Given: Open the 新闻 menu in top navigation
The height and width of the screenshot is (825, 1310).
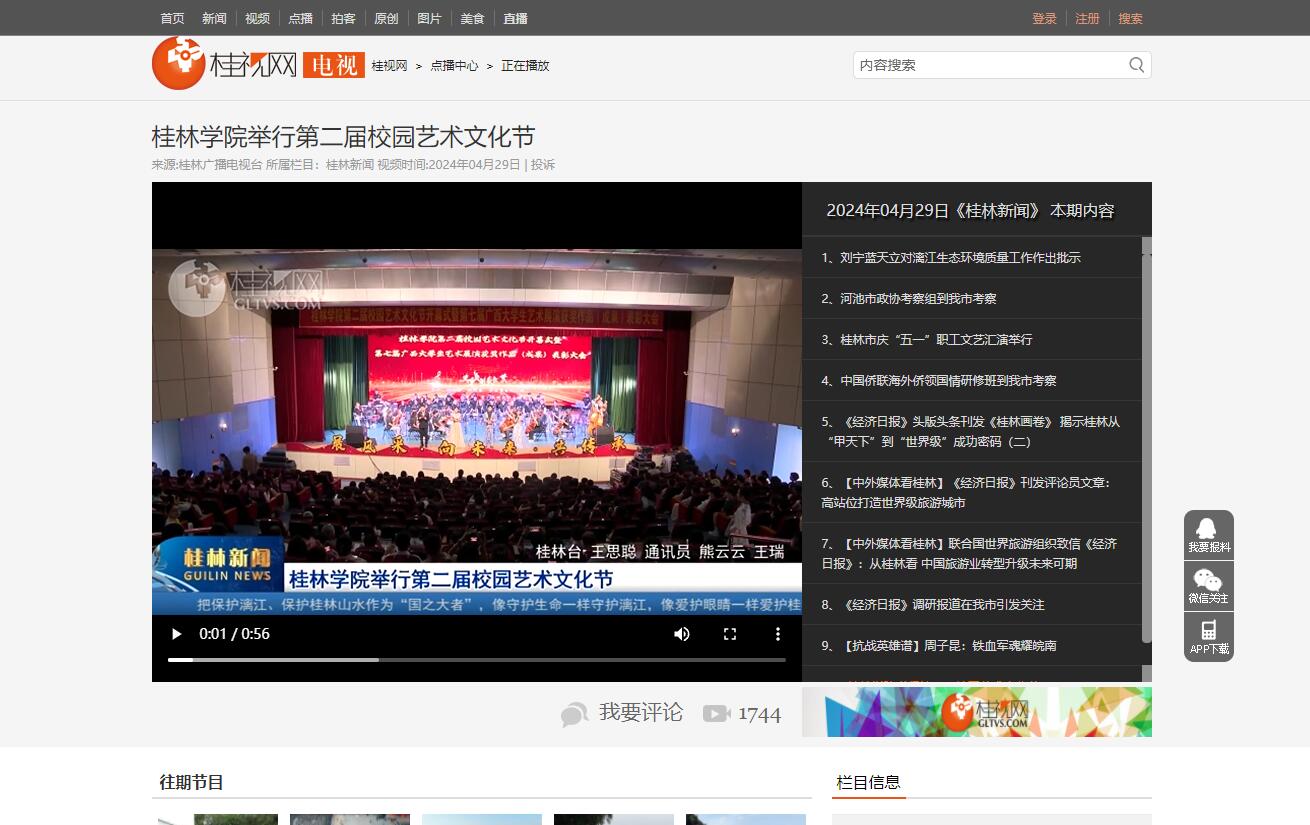Looking at the screenshot, I should (x=214, y=18).
